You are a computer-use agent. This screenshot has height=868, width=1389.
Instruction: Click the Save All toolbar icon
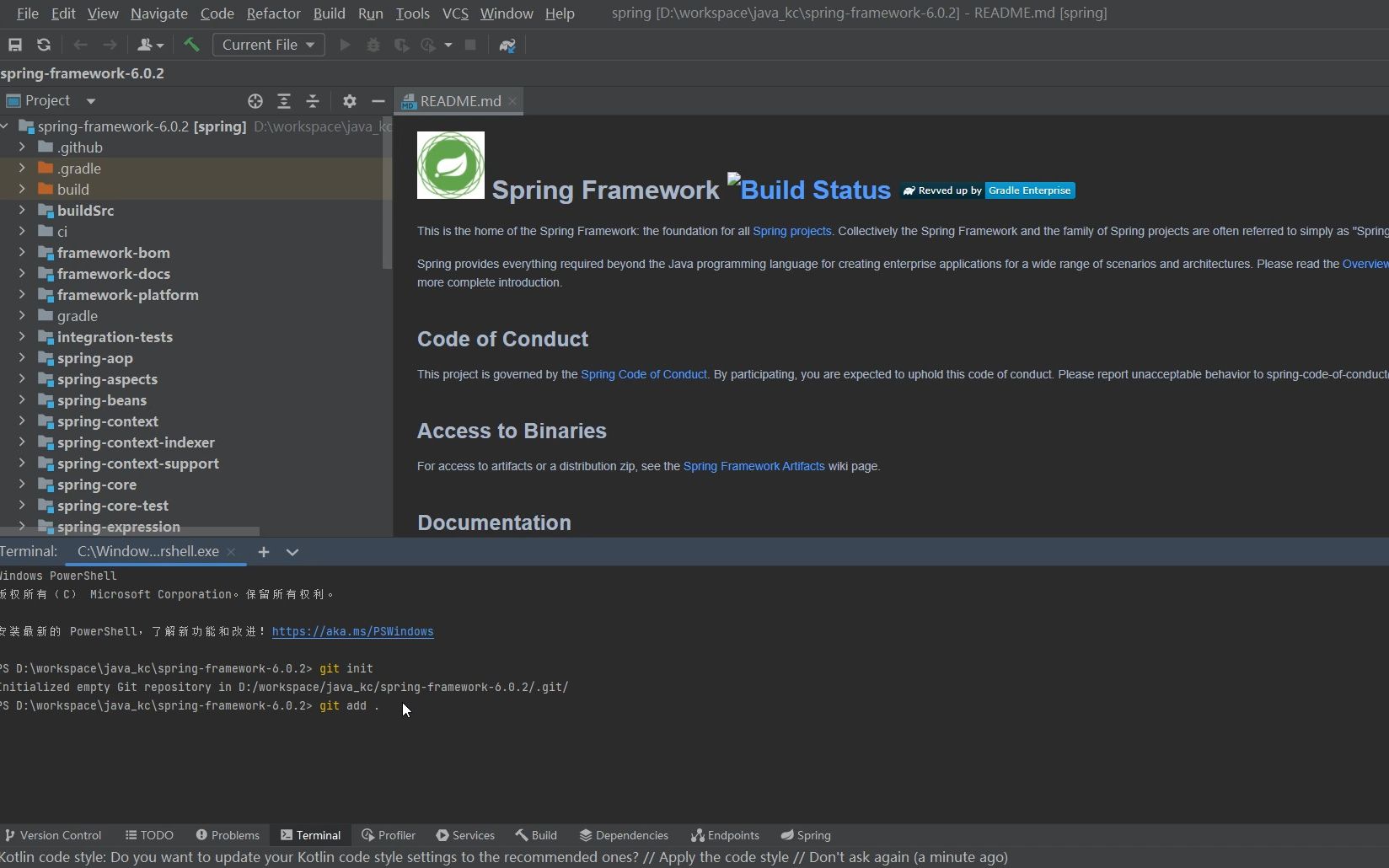click(x=15, y=45)
